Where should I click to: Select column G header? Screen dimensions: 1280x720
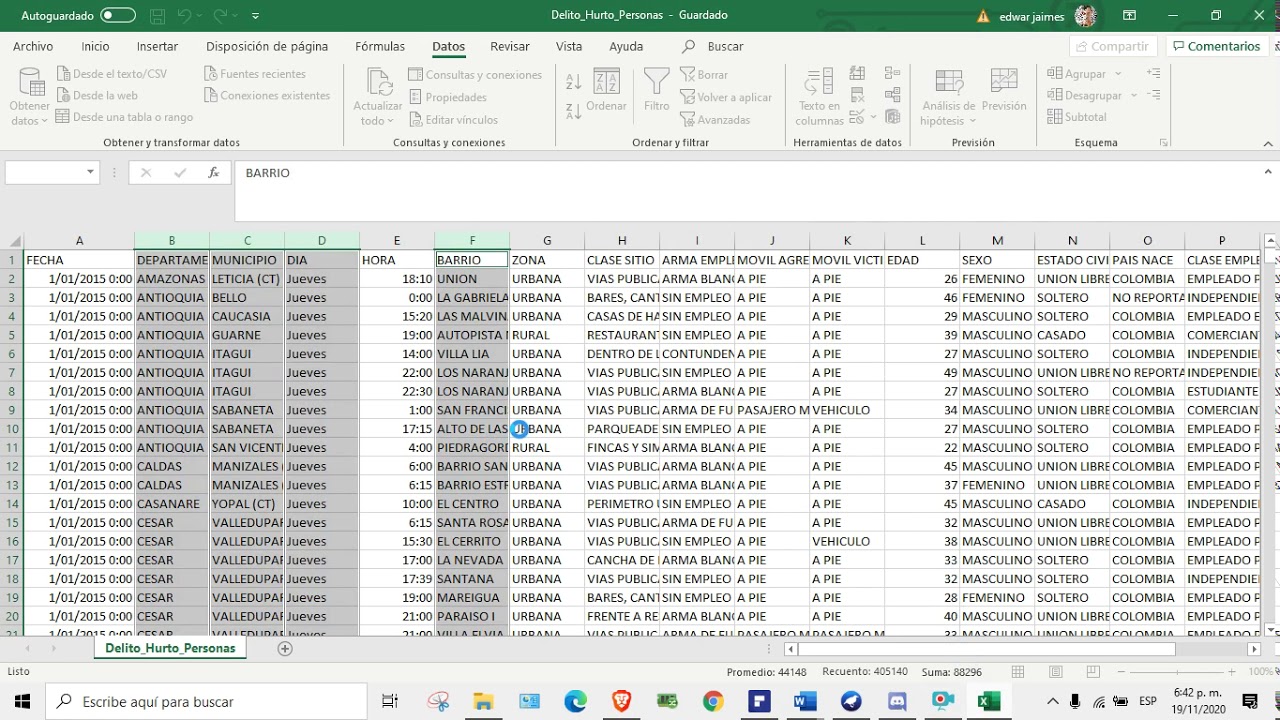pyautogui.click(x=547, y=241)
